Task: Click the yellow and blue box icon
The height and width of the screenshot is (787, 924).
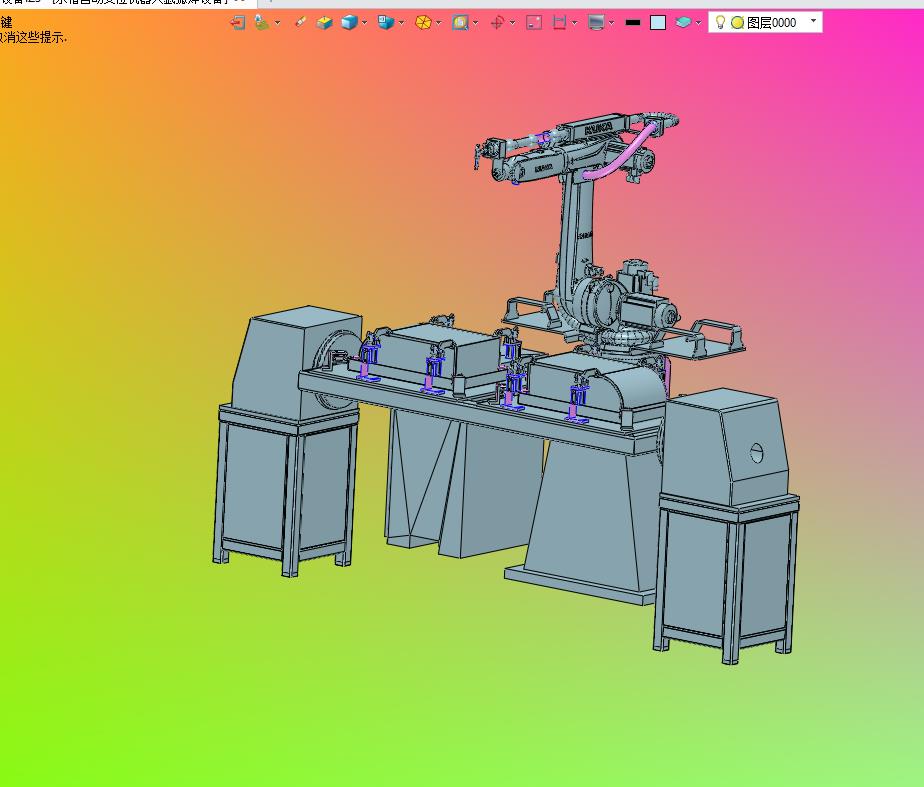Action: 324,22
